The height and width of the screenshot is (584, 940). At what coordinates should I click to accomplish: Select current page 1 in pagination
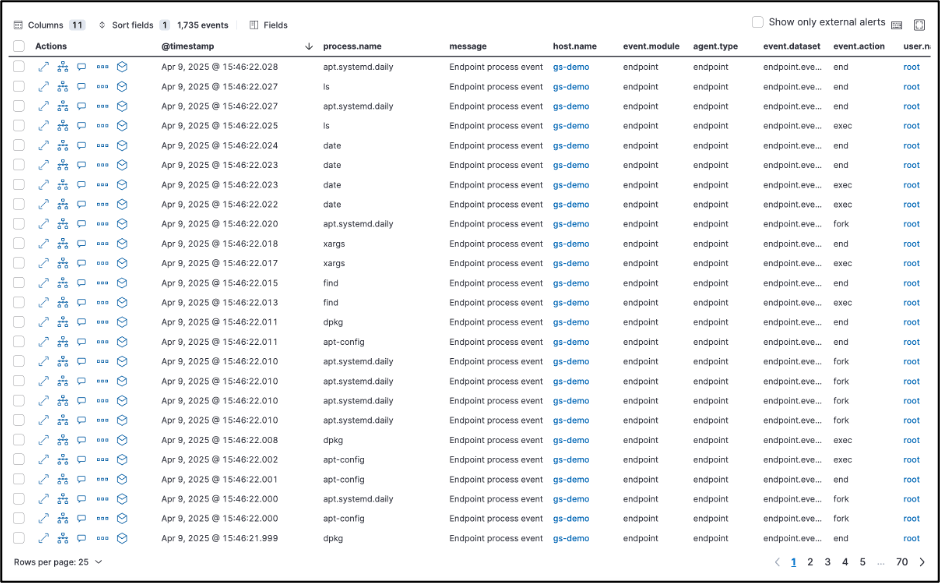click(x=793, y=562)
